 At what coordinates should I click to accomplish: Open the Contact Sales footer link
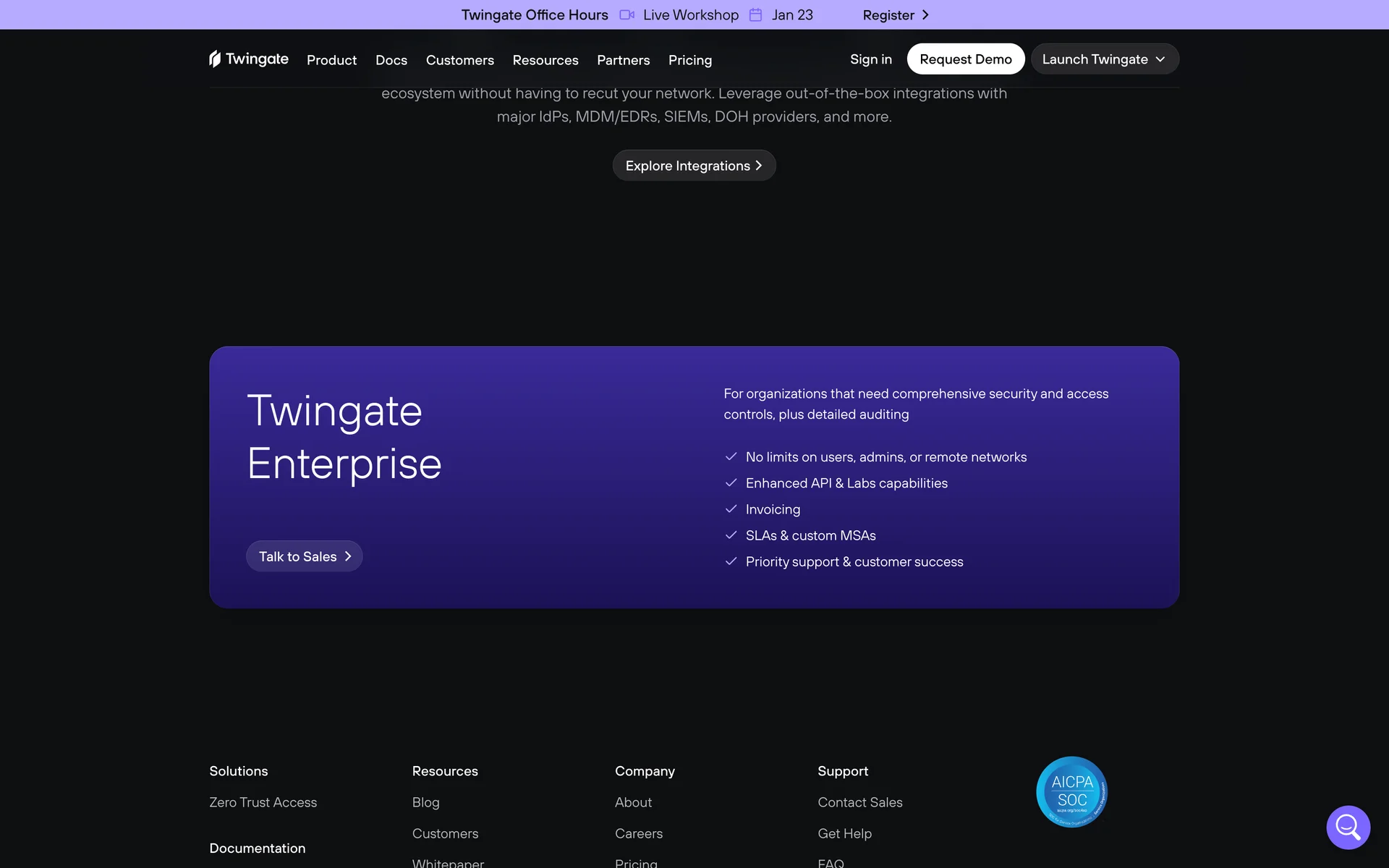pos(859,802)
